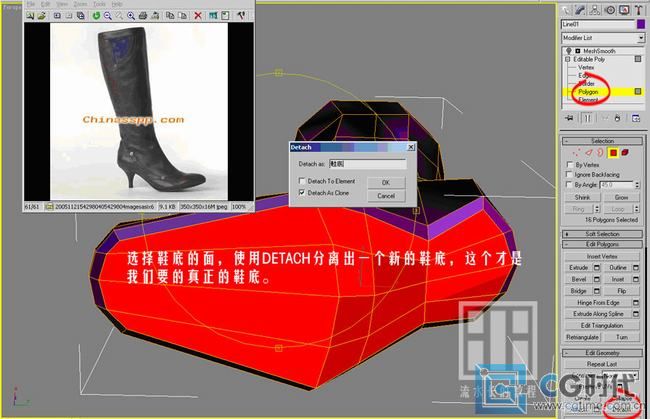Click the Pin Stack icon
Screen dimensions: 650x419
[x=569, y=119]
